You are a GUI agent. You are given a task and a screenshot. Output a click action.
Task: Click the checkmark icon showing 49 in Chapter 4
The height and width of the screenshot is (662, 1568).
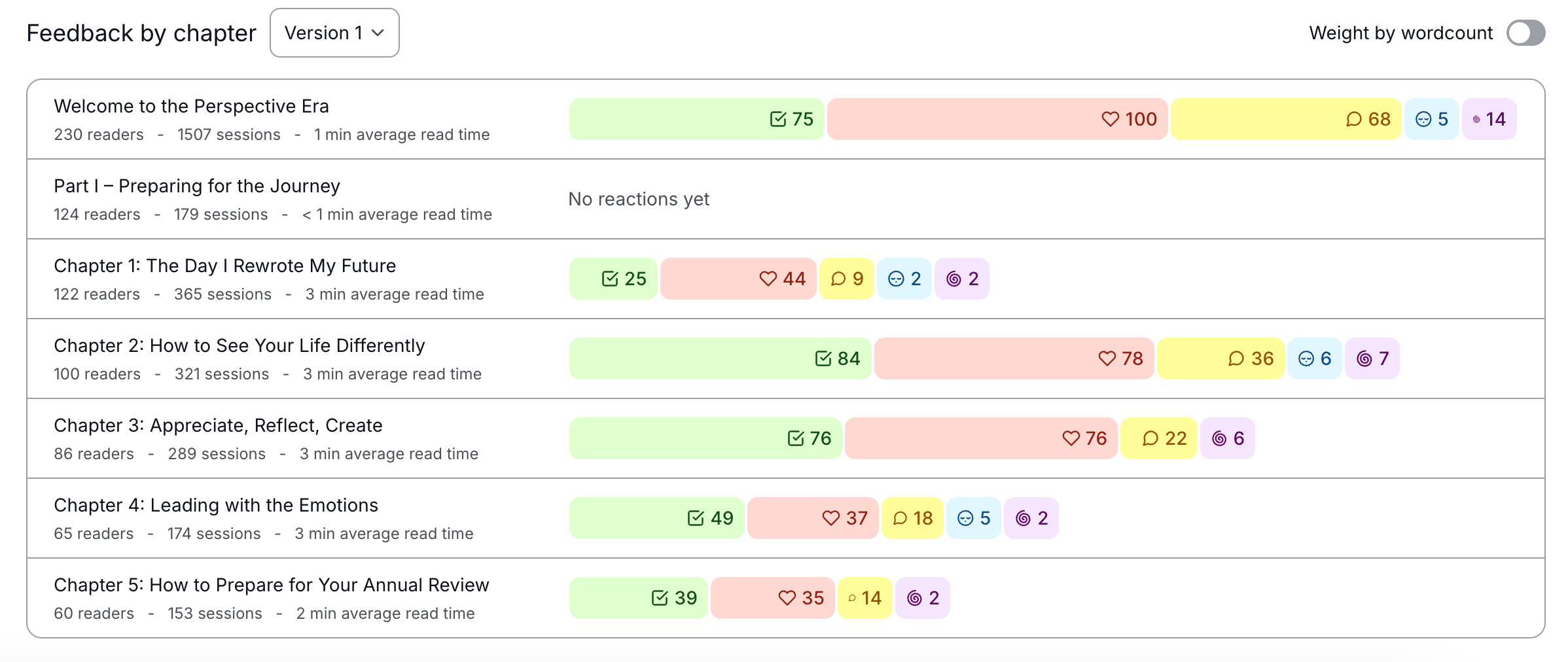point(696,518)
